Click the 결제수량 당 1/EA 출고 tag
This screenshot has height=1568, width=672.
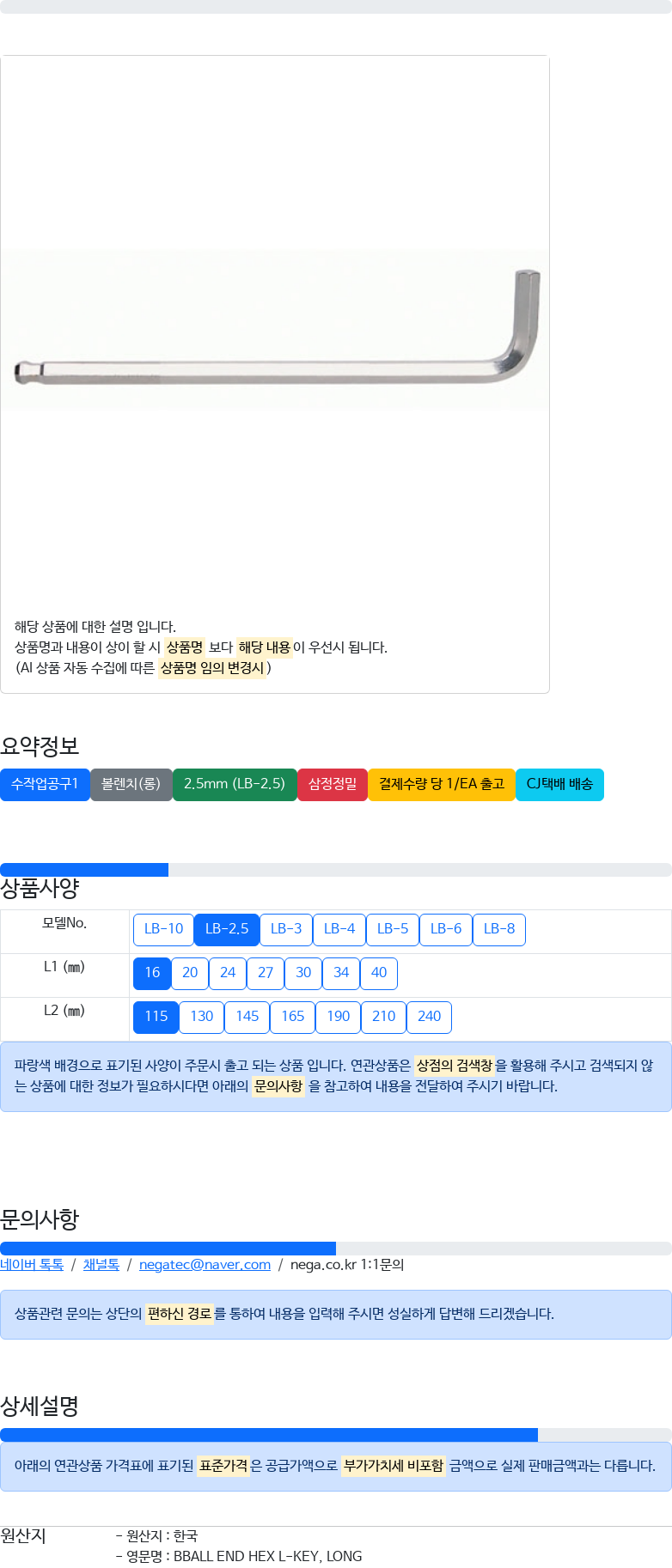coord(442,784)
